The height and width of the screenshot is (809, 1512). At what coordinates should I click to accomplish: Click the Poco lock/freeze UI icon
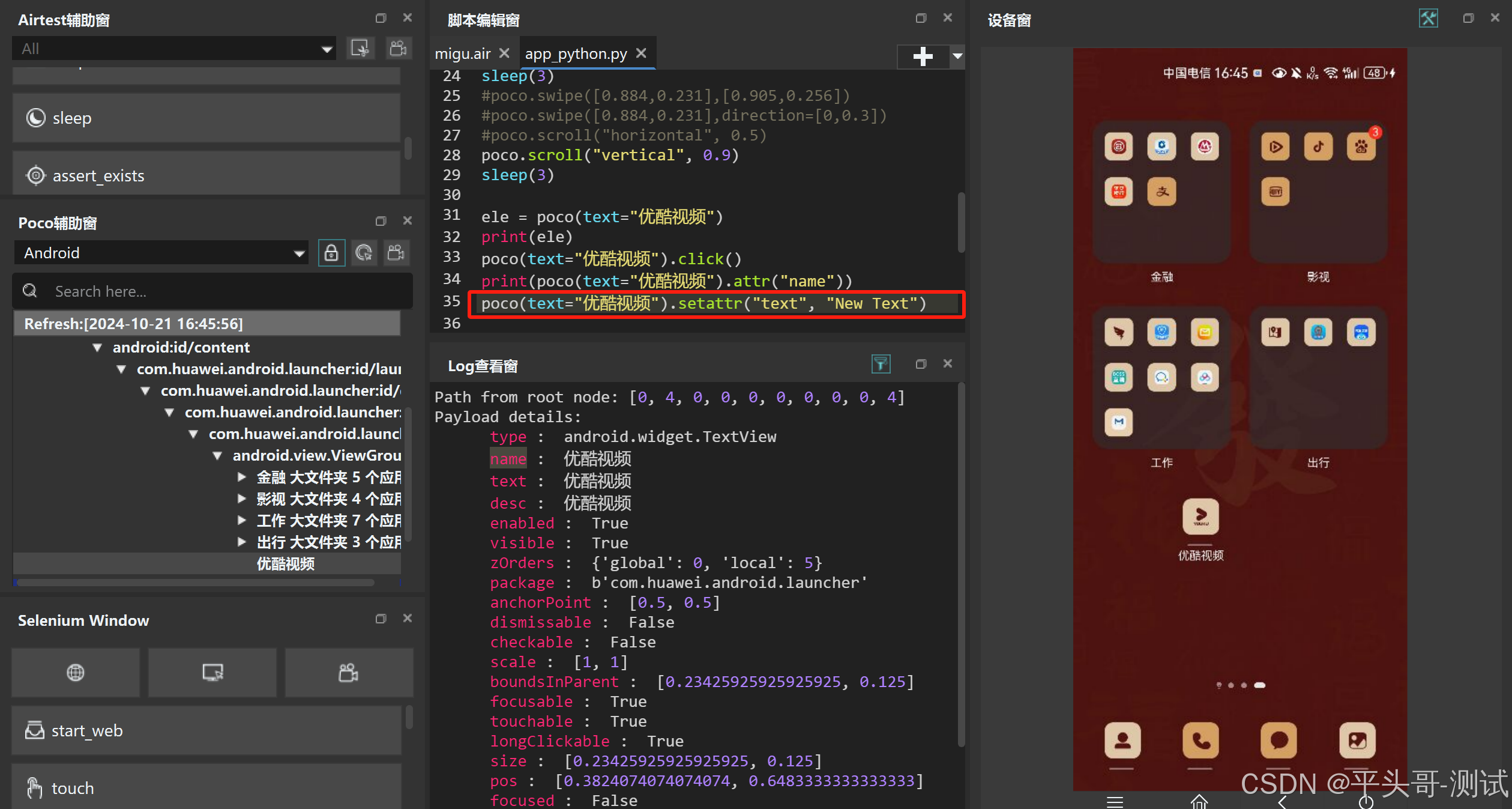coord(331,253)
